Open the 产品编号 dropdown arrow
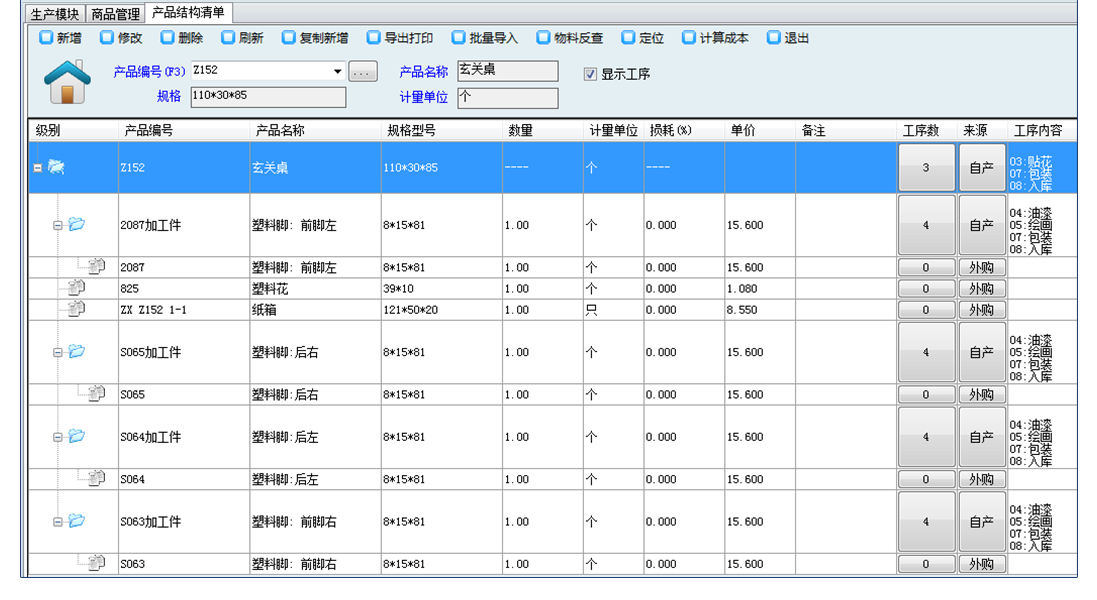The width and height of the screenshot is (1097, 600). tap(338, 72)
